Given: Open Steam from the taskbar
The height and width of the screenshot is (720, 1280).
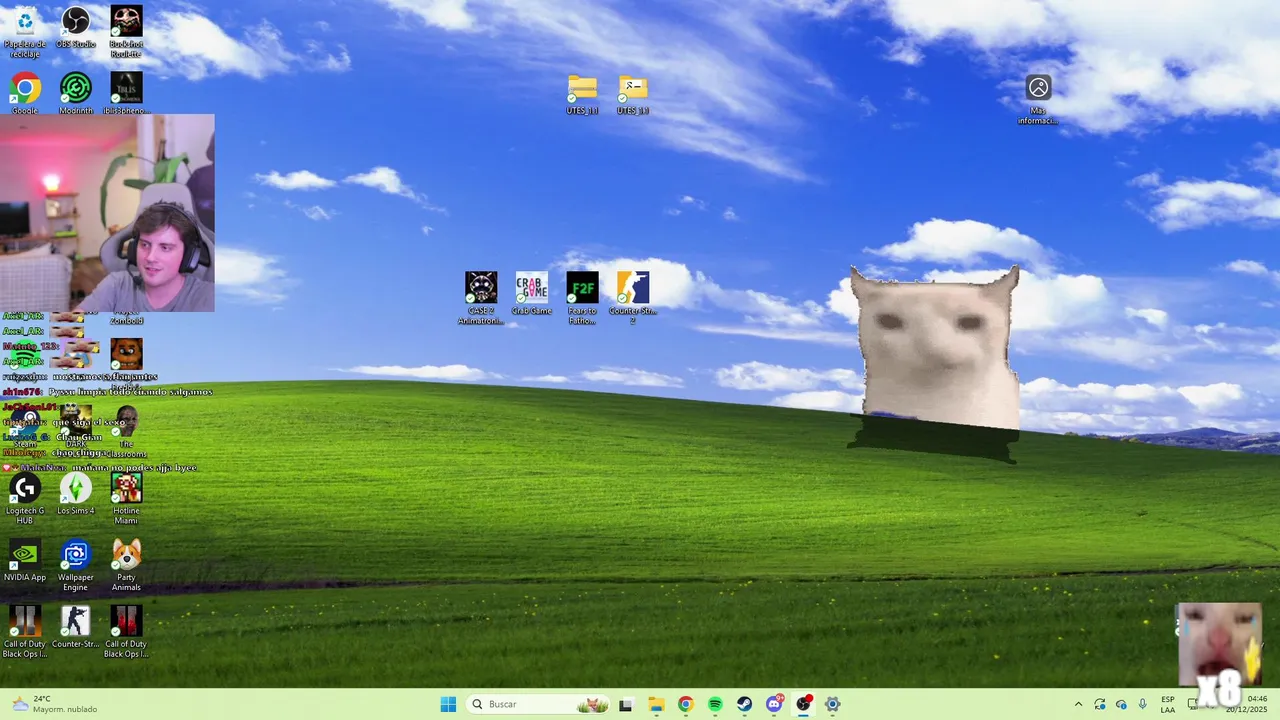Looking at the screenshot, I should click(745, 704).
